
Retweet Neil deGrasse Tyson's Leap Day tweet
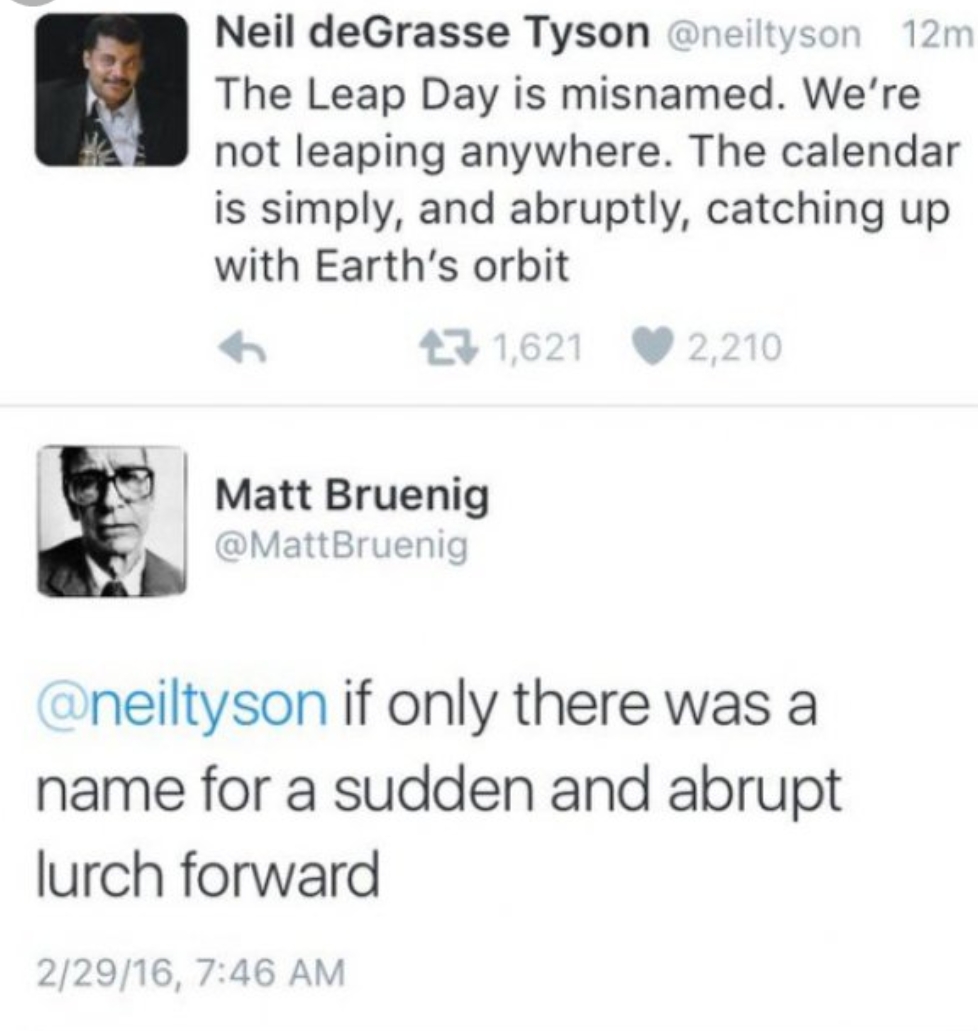[x=448, y=347]
